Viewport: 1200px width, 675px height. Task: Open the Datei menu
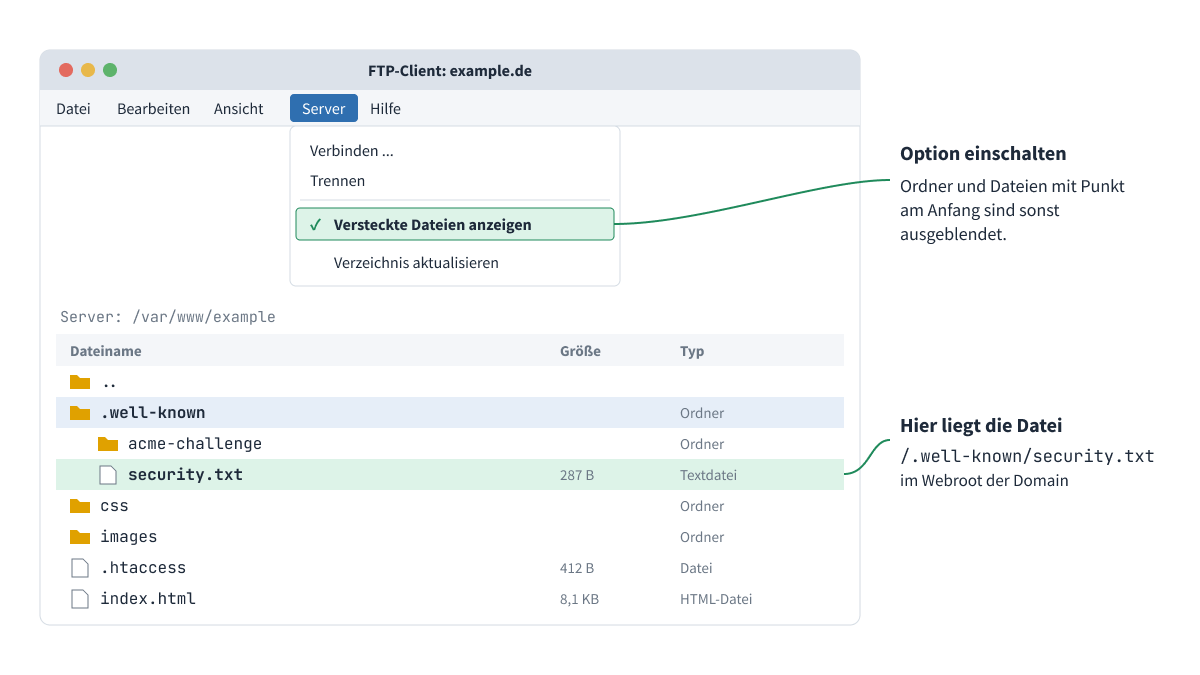click(73, 109)
